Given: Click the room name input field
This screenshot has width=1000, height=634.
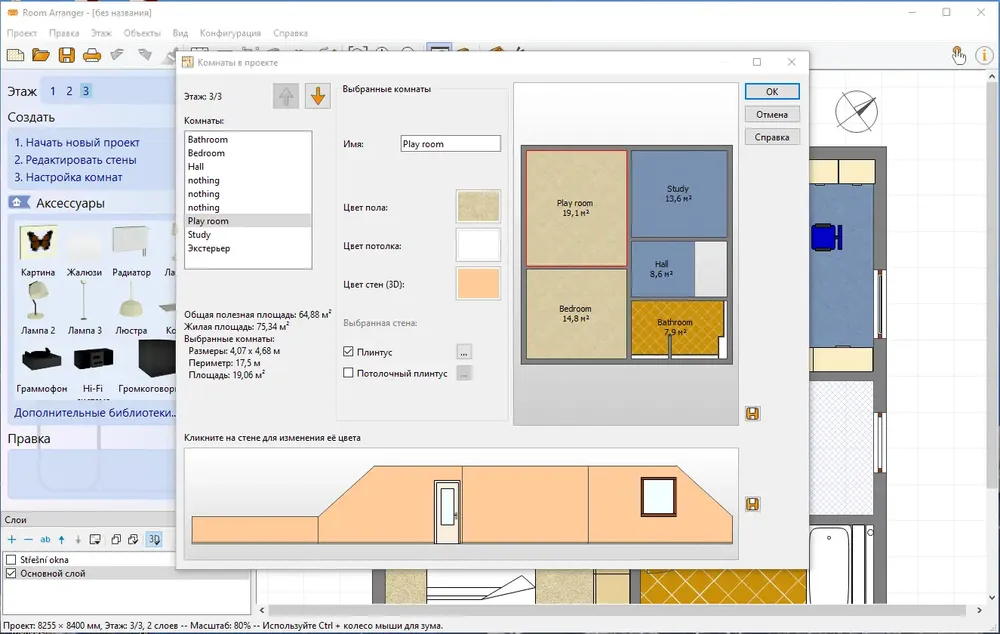Looking at the screenshot, I should (x=450, y=144).
